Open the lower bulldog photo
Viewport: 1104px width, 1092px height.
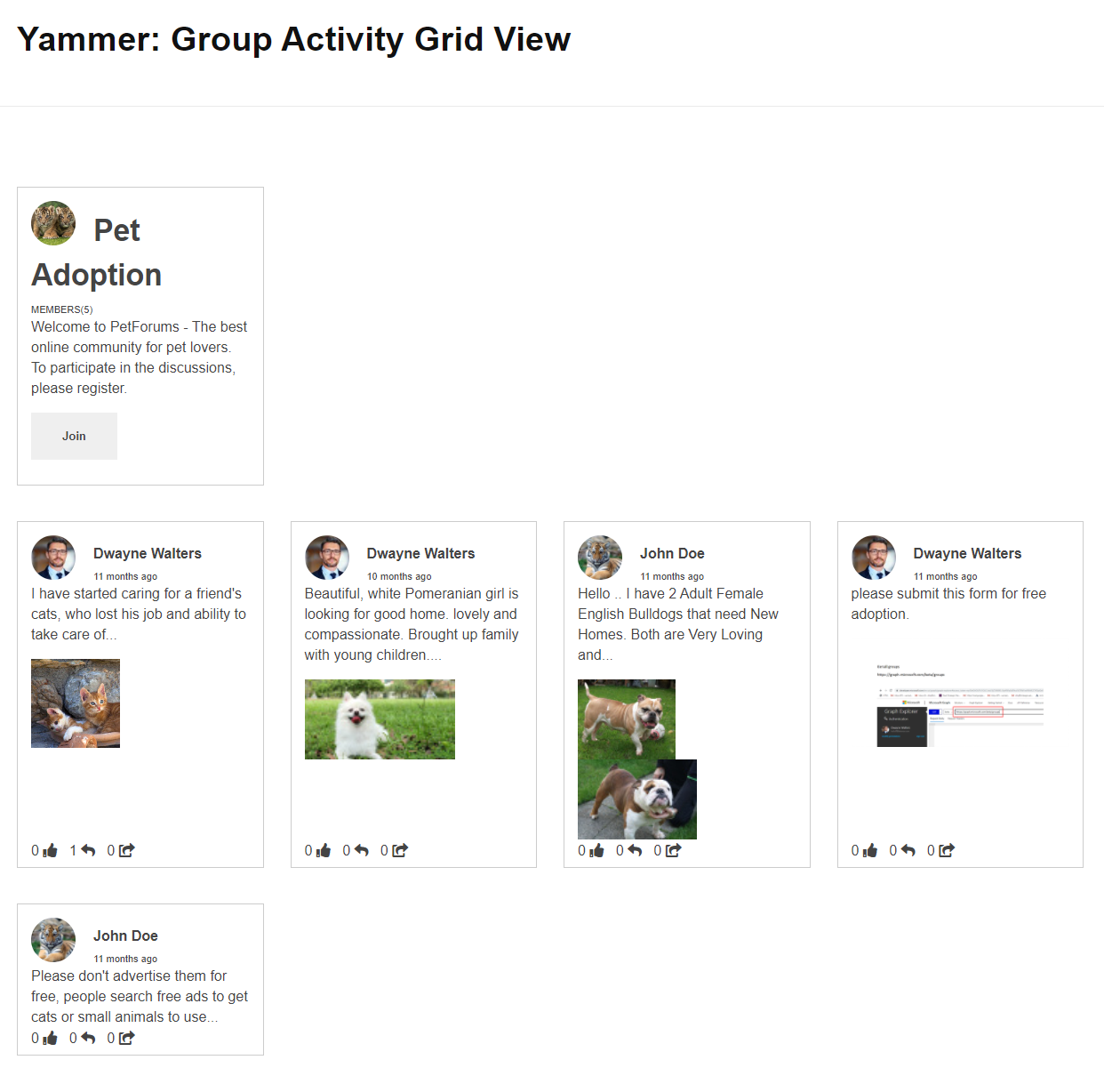[x=637, y=799]
